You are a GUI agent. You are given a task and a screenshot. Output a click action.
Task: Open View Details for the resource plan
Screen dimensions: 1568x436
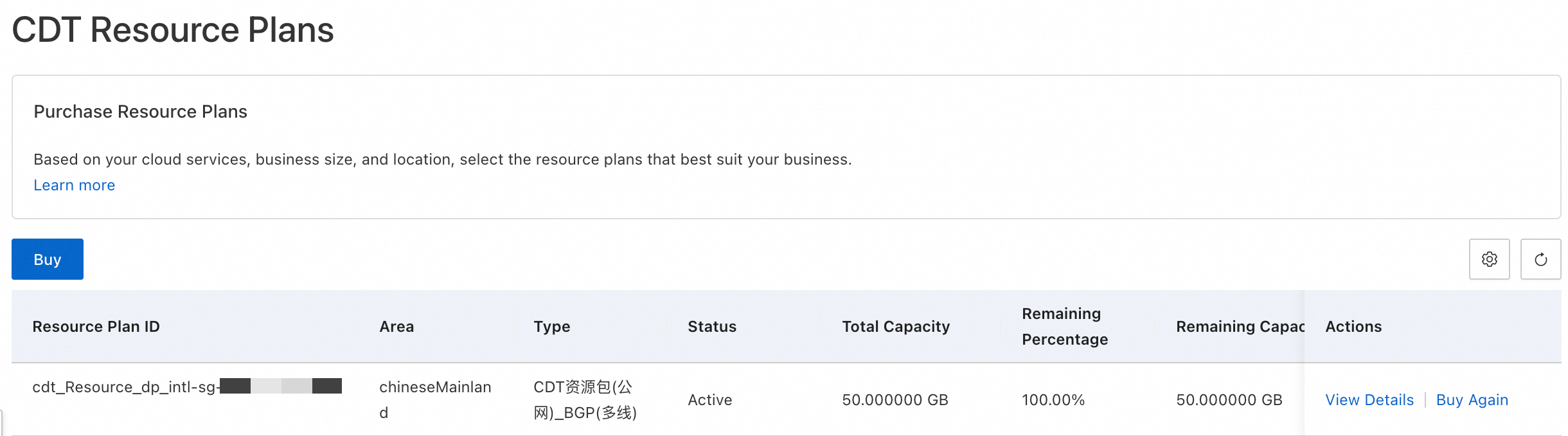1369,400
